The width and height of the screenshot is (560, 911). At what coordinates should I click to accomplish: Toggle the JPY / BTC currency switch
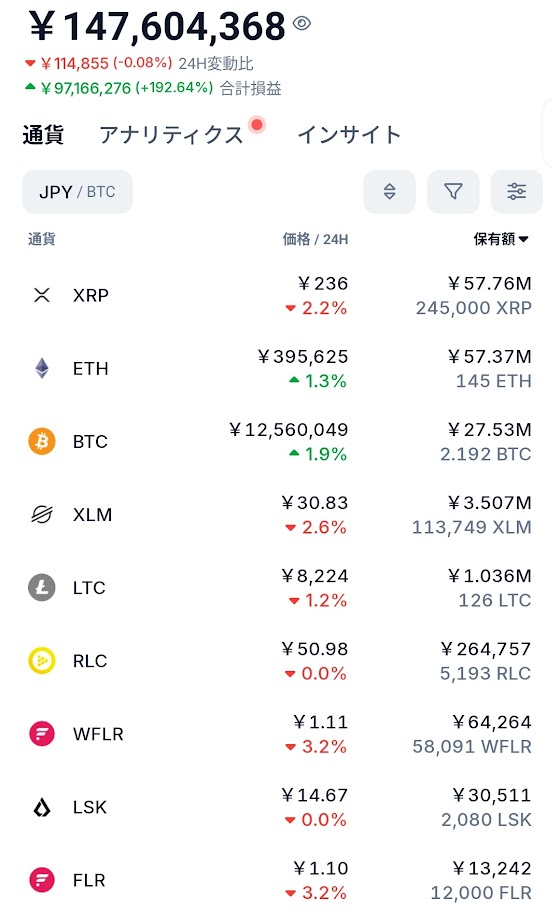point(77,192)
